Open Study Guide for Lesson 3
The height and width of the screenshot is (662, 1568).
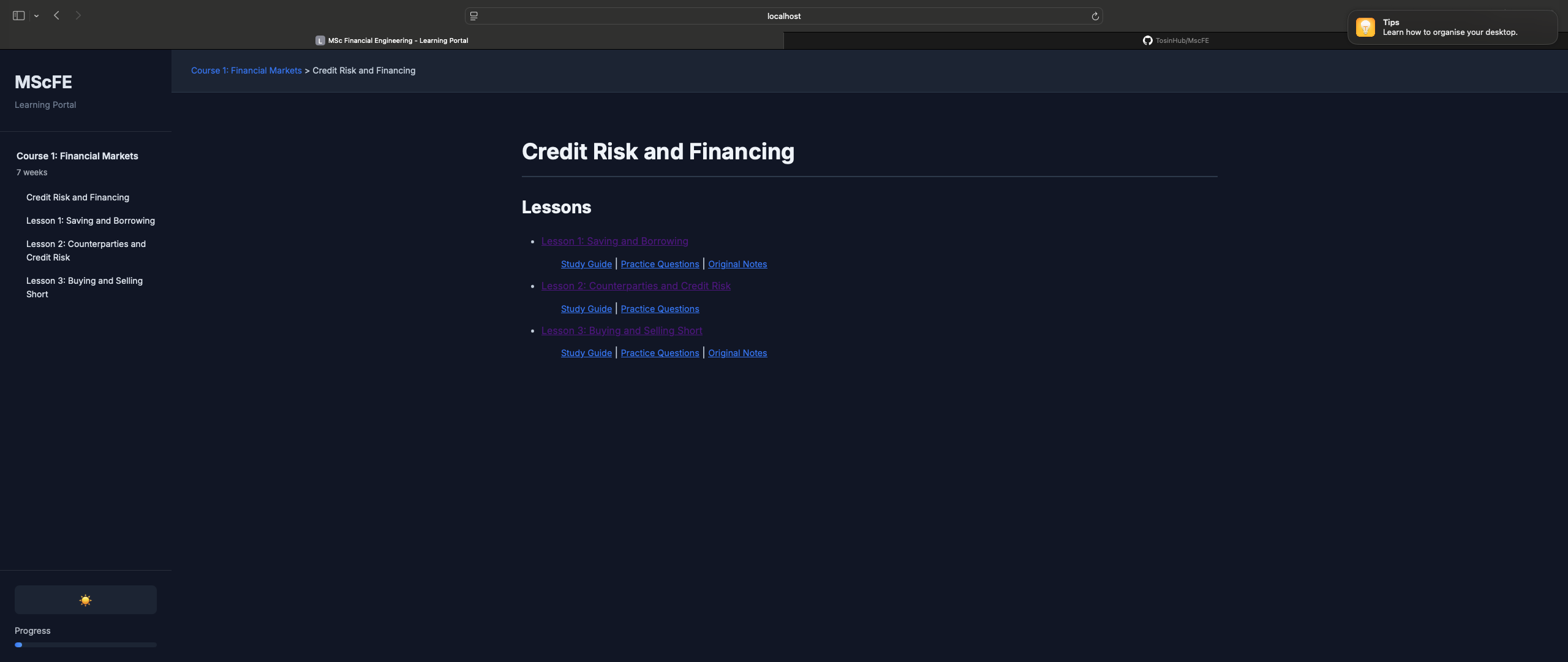[586, 353]
